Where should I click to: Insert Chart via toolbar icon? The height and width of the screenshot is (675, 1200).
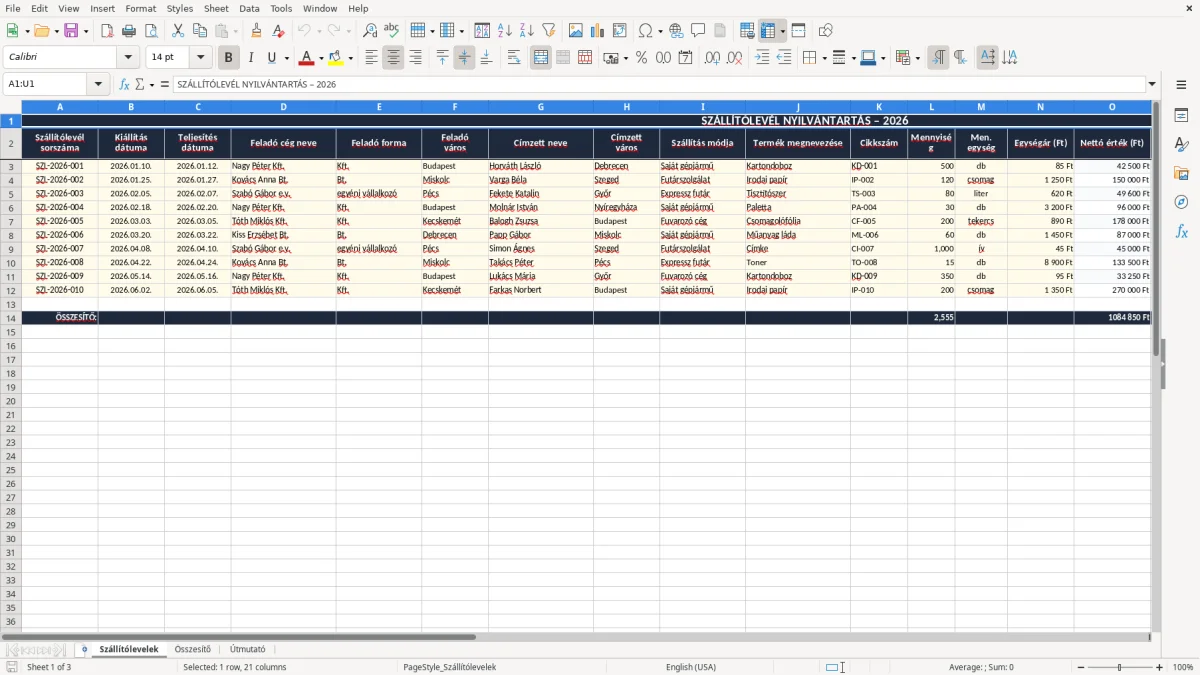pos(598,31)
